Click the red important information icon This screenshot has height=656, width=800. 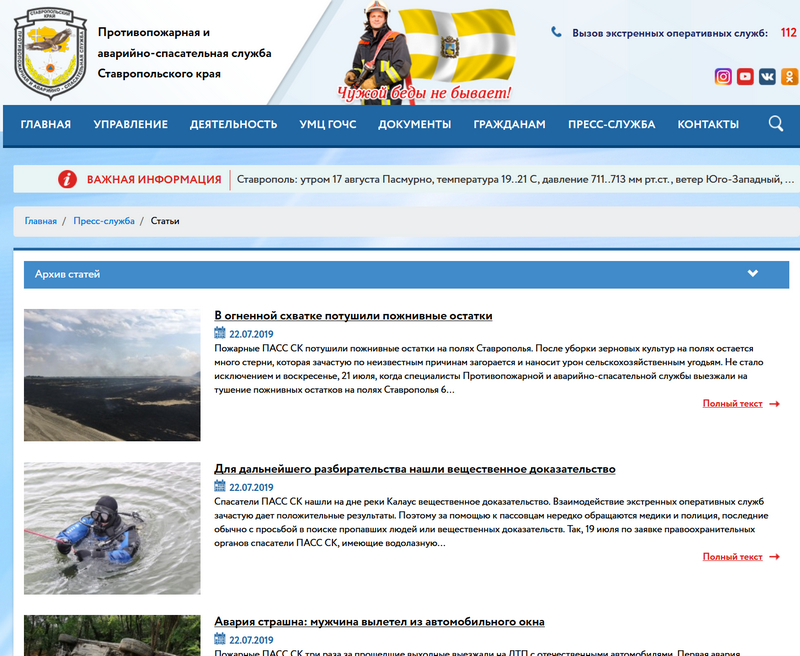pyautogui.click(x=67, y=179)
